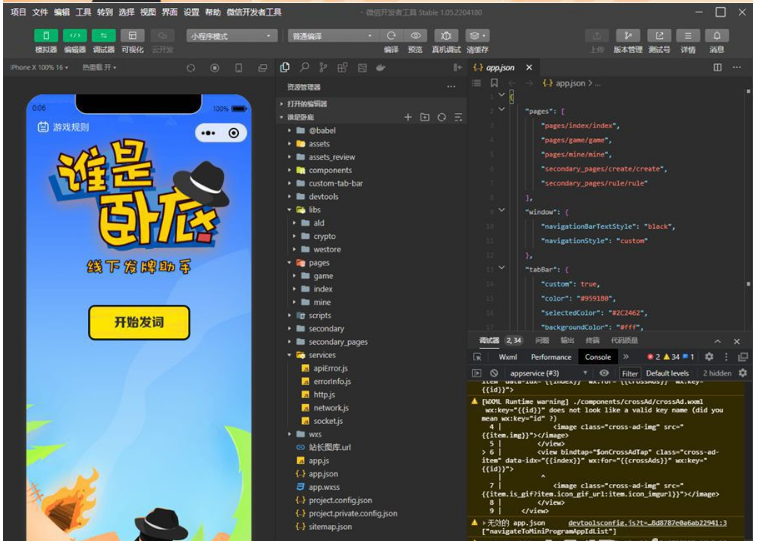Viewport: 757px width, 541px height.
Task: Toggle the Simulator (模拟器) panel
Action: point(46,36)
